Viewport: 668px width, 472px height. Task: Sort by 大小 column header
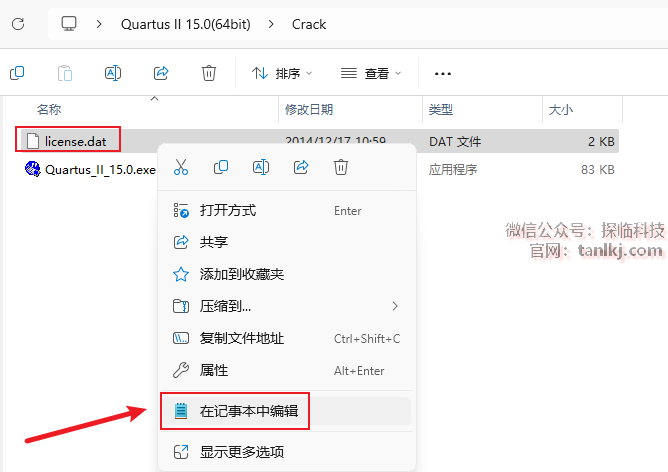coord(561,110)
